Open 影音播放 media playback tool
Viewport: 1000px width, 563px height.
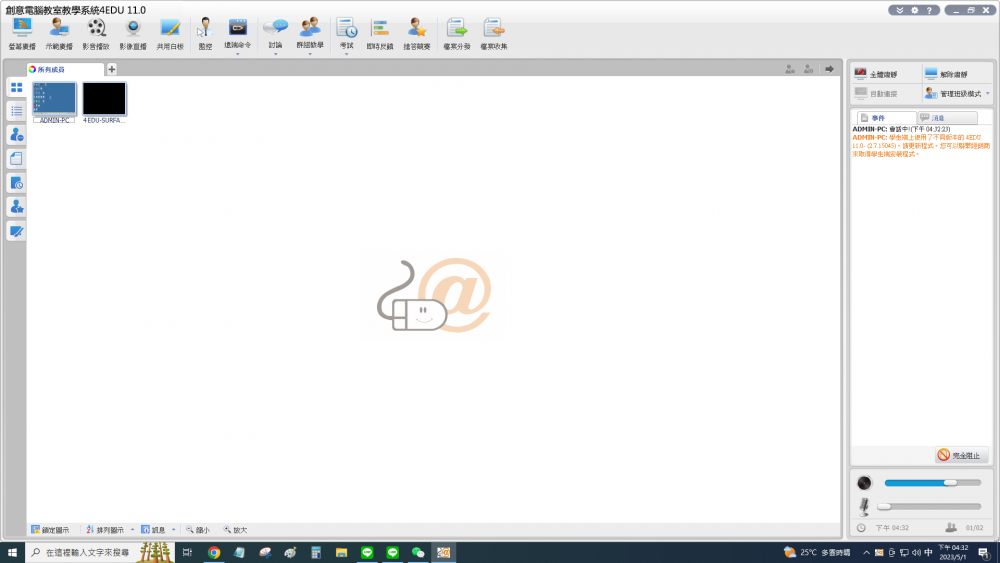(96, 33)
